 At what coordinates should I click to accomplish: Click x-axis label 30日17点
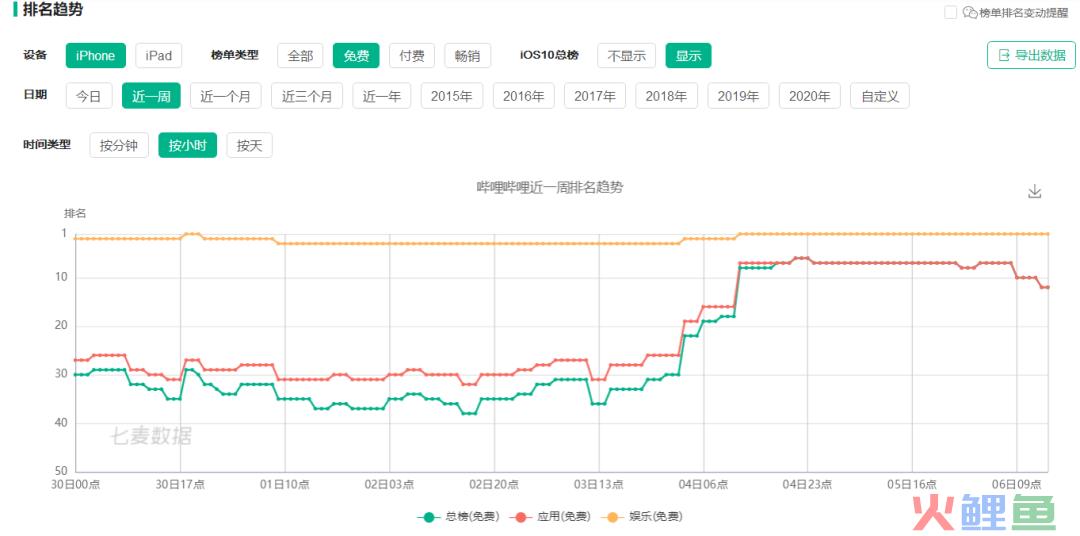pyautogui.click(x=180, y=484)
